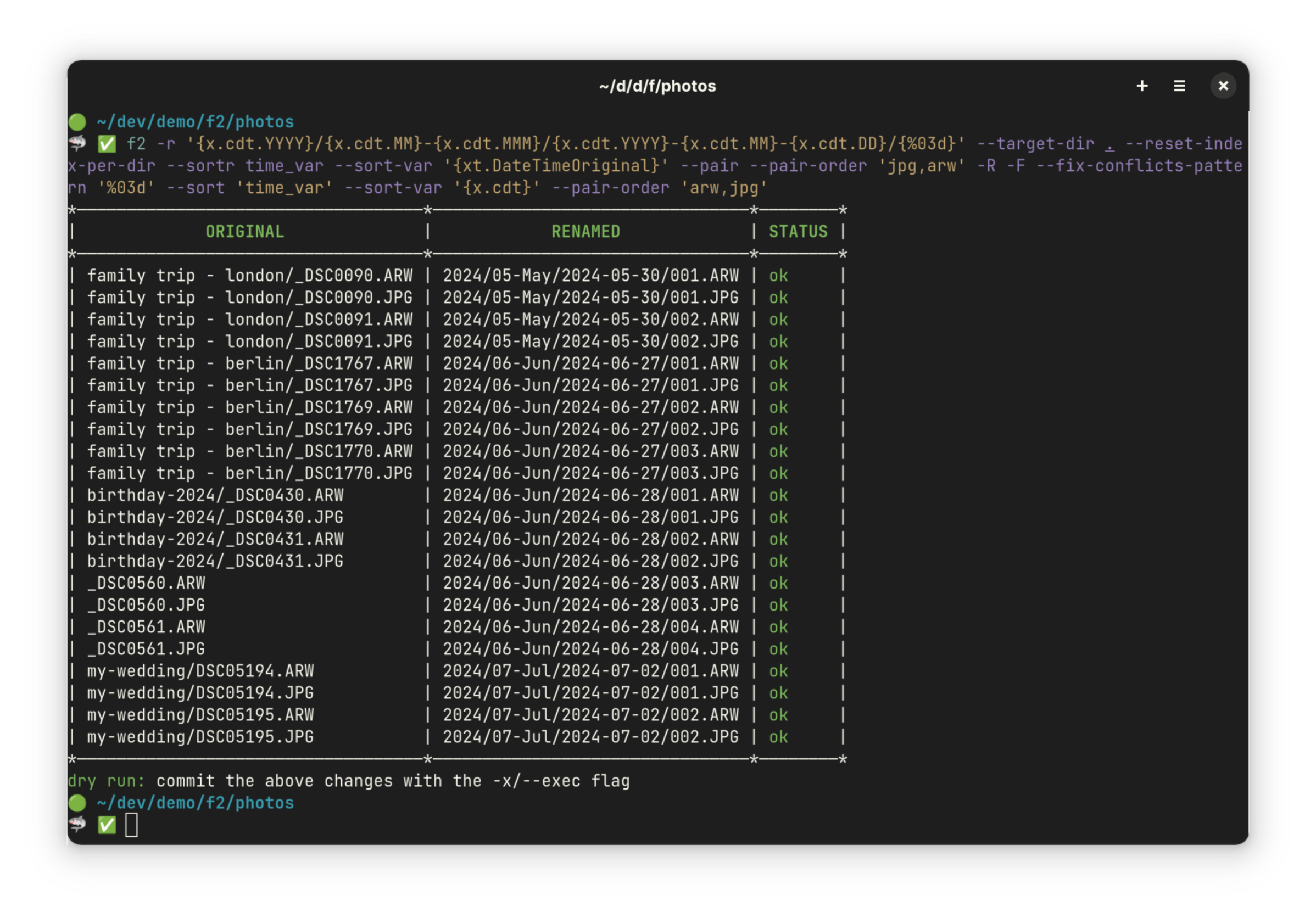Click the shark emoji on the command line
This screenshot has height=918, width=1316.
tap(77, 143)
